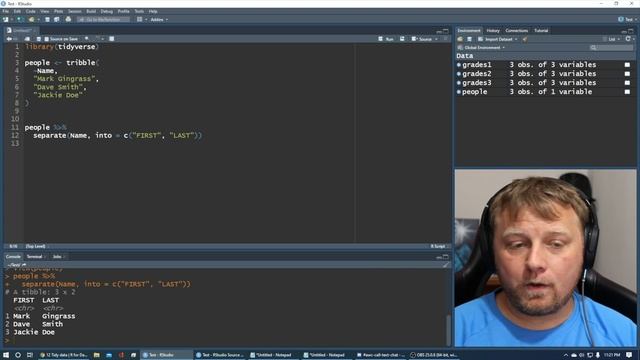Screen dimensions: 640x360
Task: Switch to the Jobs tab
Action: 57,257
